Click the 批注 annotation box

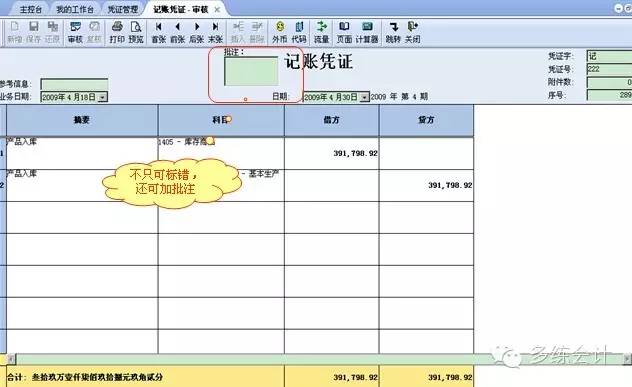(251, 71)
